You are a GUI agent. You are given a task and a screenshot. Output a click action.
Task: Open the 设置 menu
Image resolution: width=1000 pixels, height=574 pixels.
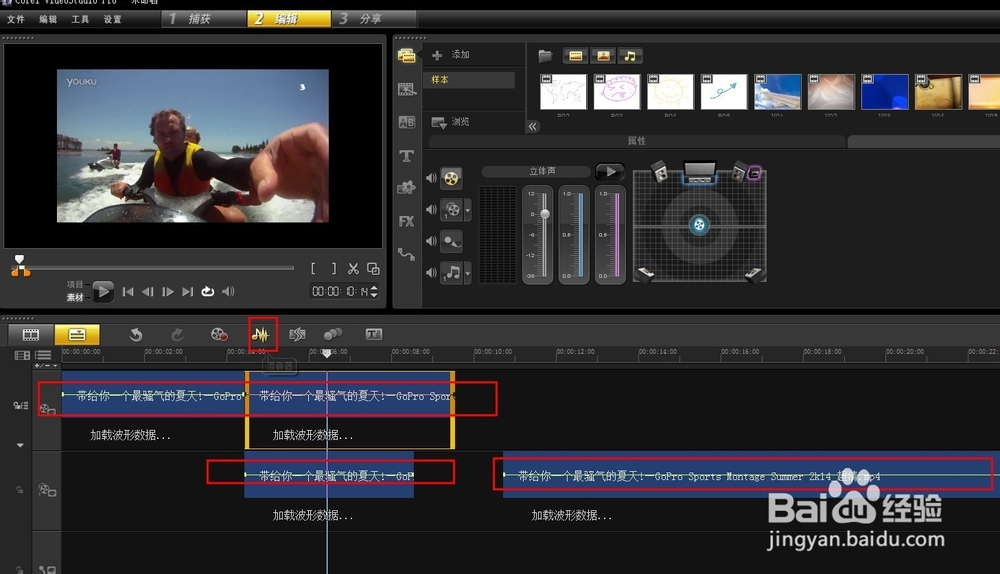[x=112, y=19]
